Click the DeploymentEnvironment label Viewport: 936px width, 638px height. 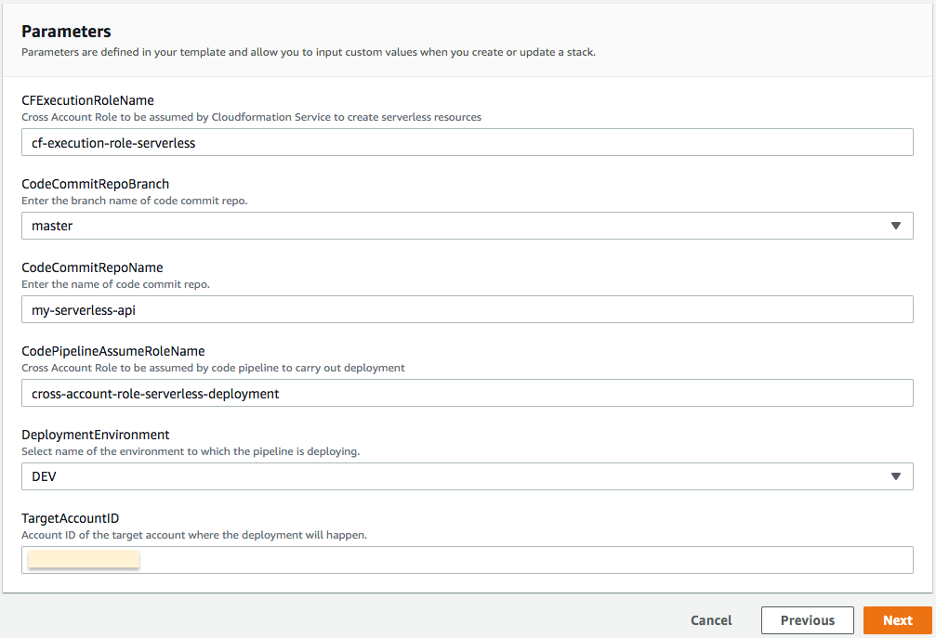tap(94, 434)
